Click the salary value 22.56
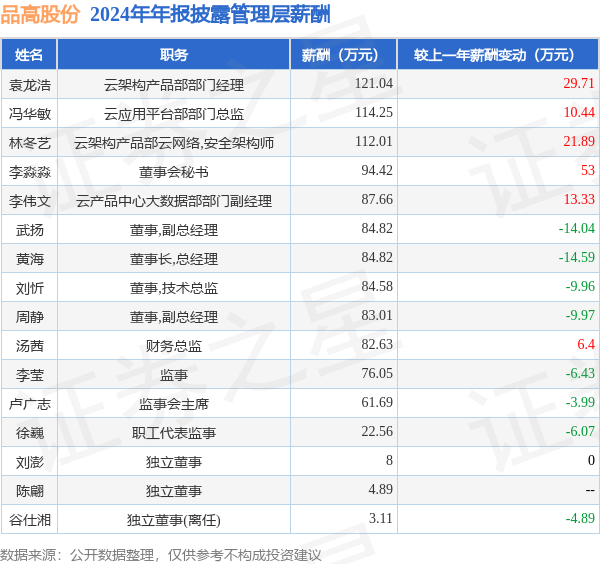The width and height of the screenshot is (600, 564). point(377,432)
